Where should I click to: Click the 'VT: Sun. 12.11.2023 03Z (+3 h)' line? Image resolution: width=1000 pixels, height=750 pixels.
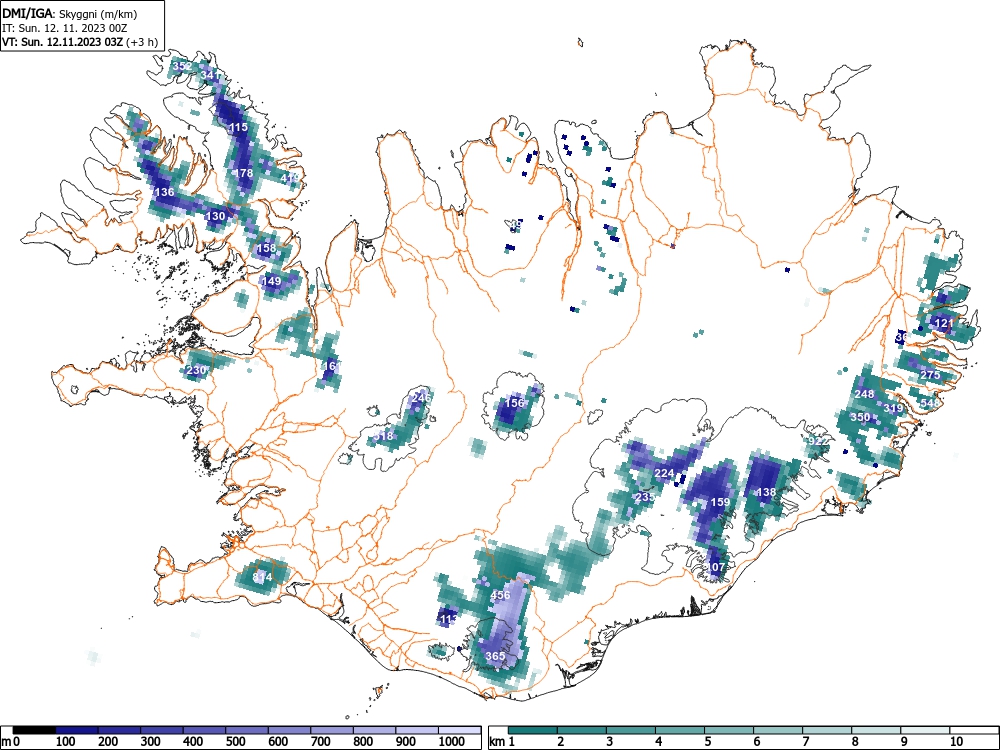coord(80,42)
